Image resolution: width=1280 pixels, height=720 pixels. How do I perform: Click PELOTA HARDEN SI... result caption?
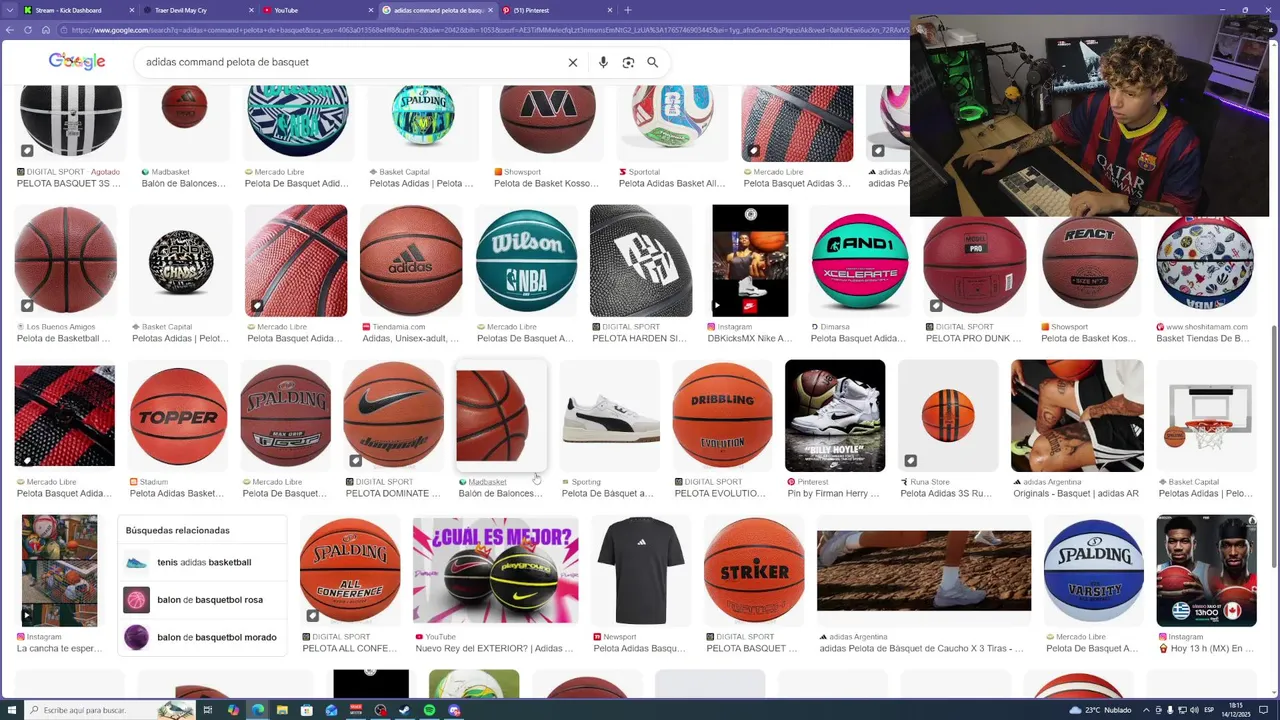coord(639,338)
